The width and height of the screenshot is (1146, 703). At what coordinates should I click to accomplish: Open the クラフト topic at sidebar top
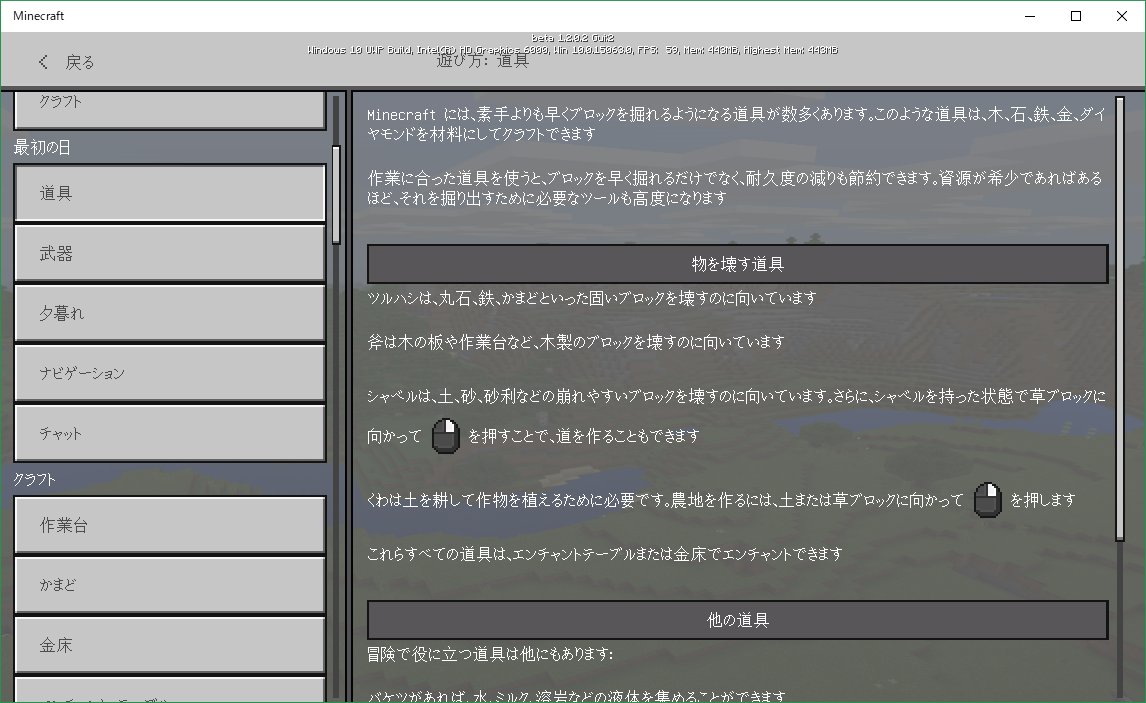click(170, 109)
